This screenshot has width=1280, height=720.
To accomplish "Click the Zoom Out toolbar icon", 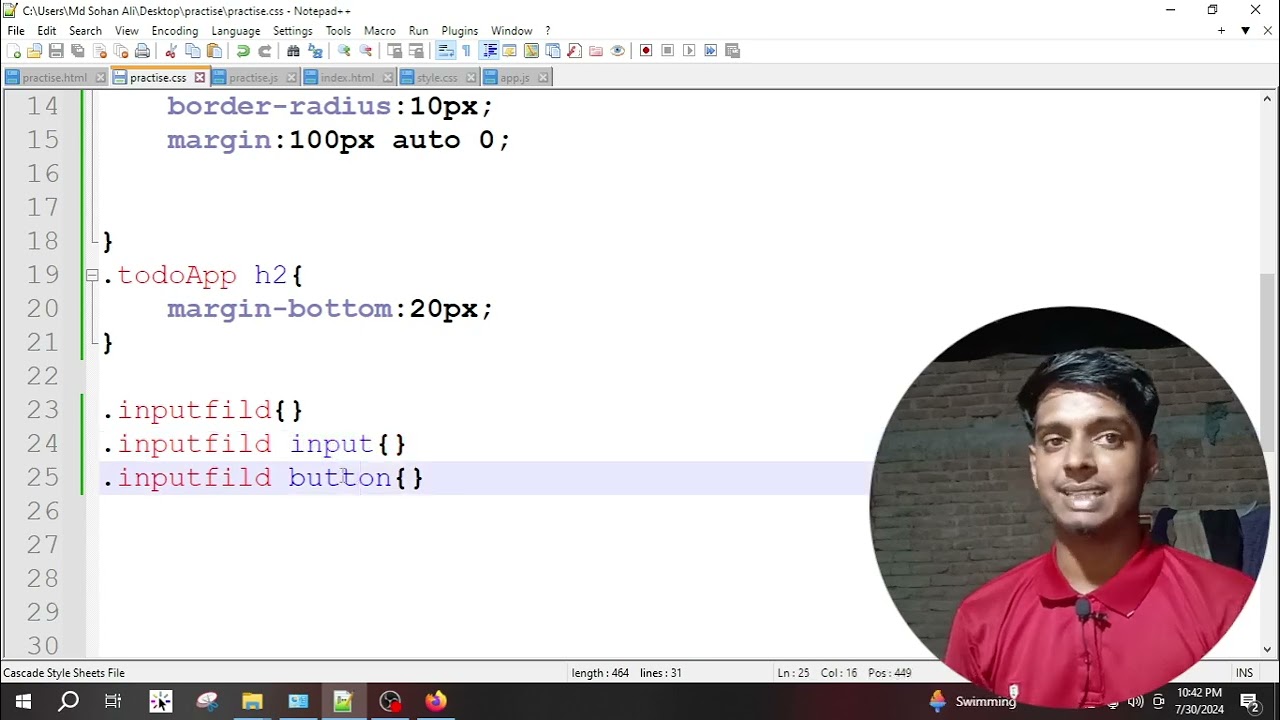I will [366, 51].
